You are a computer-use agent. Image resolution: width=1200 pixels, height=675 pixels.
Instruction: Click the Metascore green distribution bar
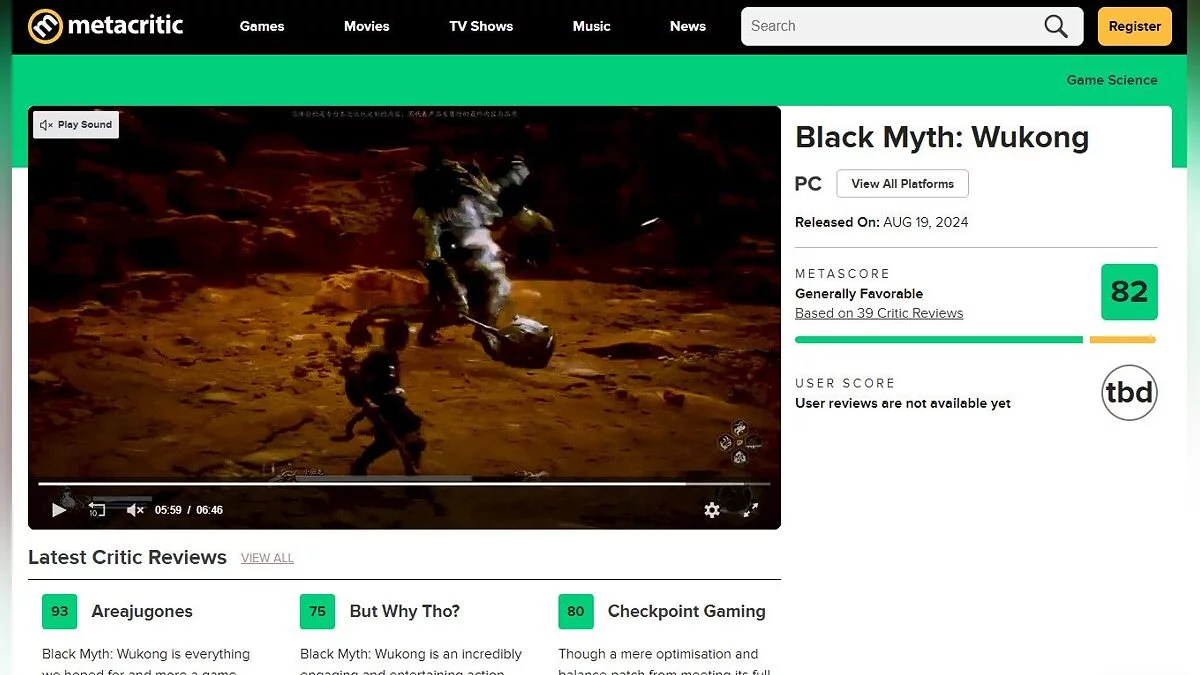pyautogui.click(x=938, y=340)
